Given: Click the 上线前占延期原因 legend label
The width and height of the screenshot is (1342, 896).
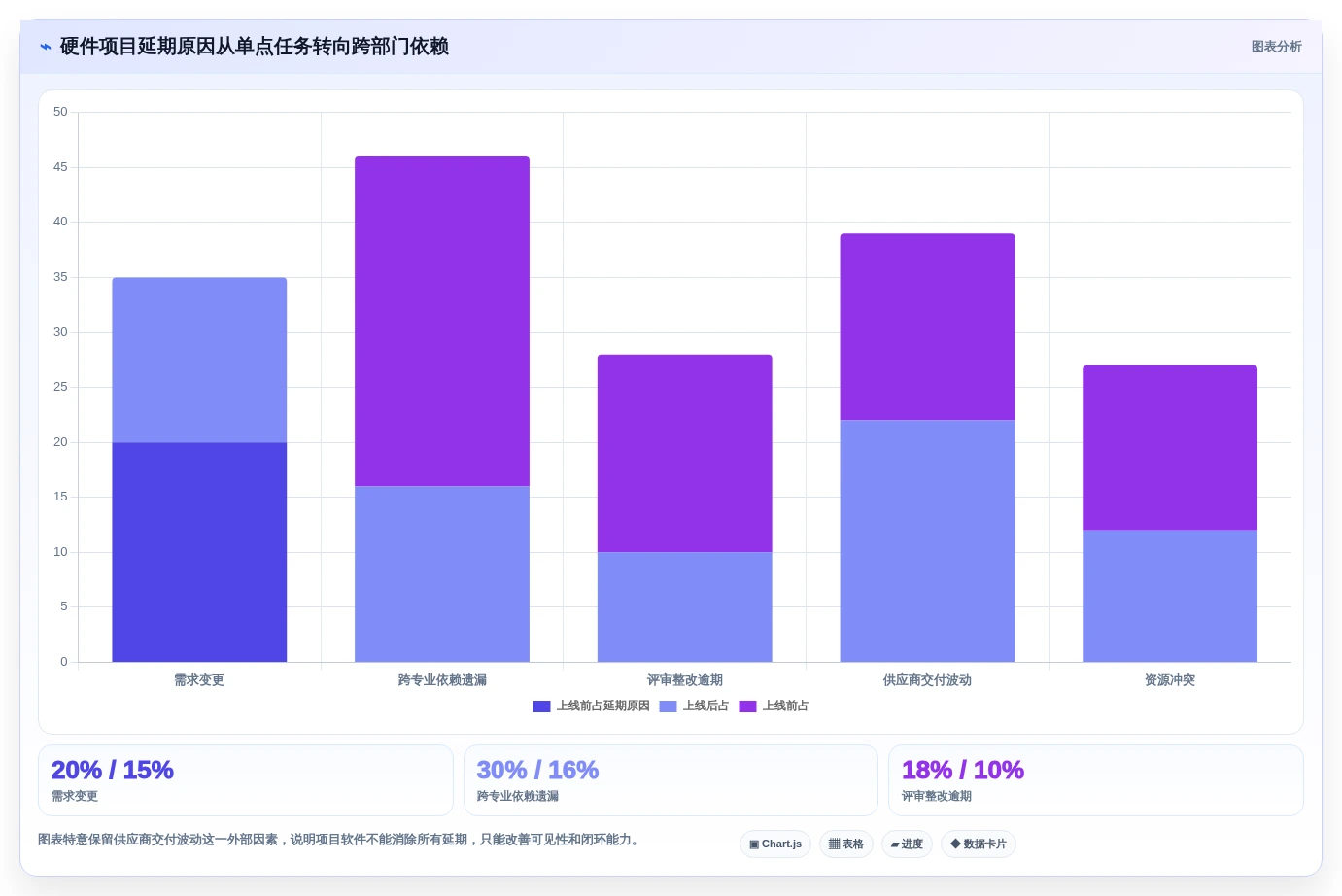Looking at the screenshot, I should 602,706.
